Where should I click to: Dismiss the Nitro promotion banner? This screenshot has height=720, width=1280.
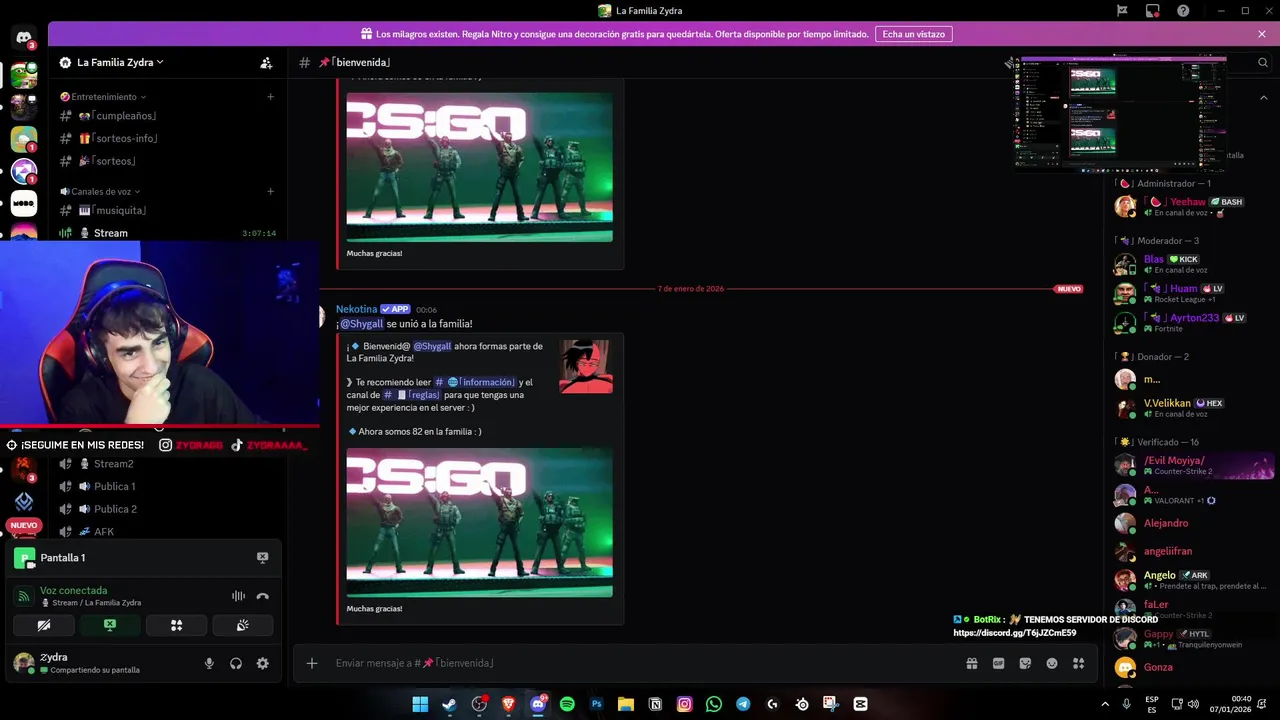[x=1262, y=34]
